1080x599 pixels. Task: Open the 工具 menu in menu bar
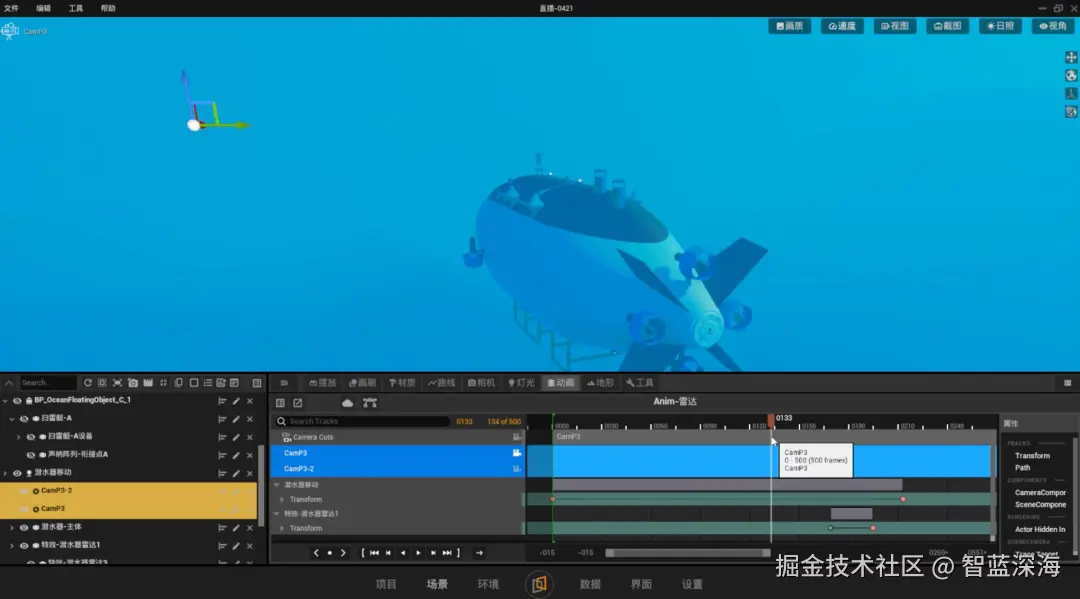pos(76,8)
